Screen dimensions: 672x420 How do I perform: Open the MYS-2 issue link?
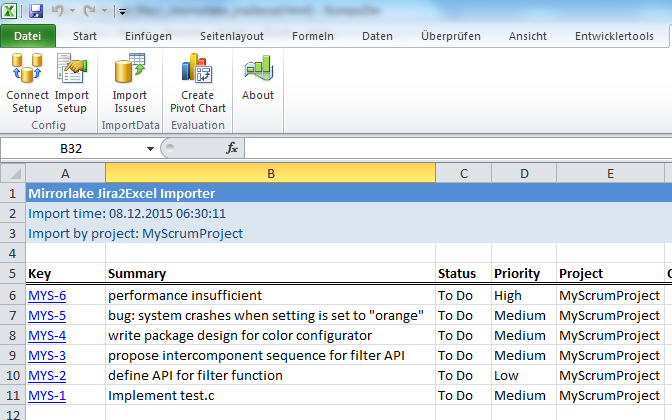pos(47,376)
